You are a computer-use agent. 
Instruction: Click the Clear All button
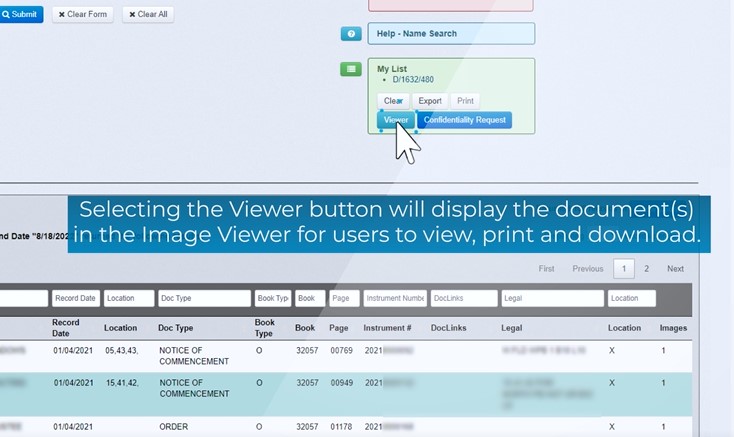point(148,15)
